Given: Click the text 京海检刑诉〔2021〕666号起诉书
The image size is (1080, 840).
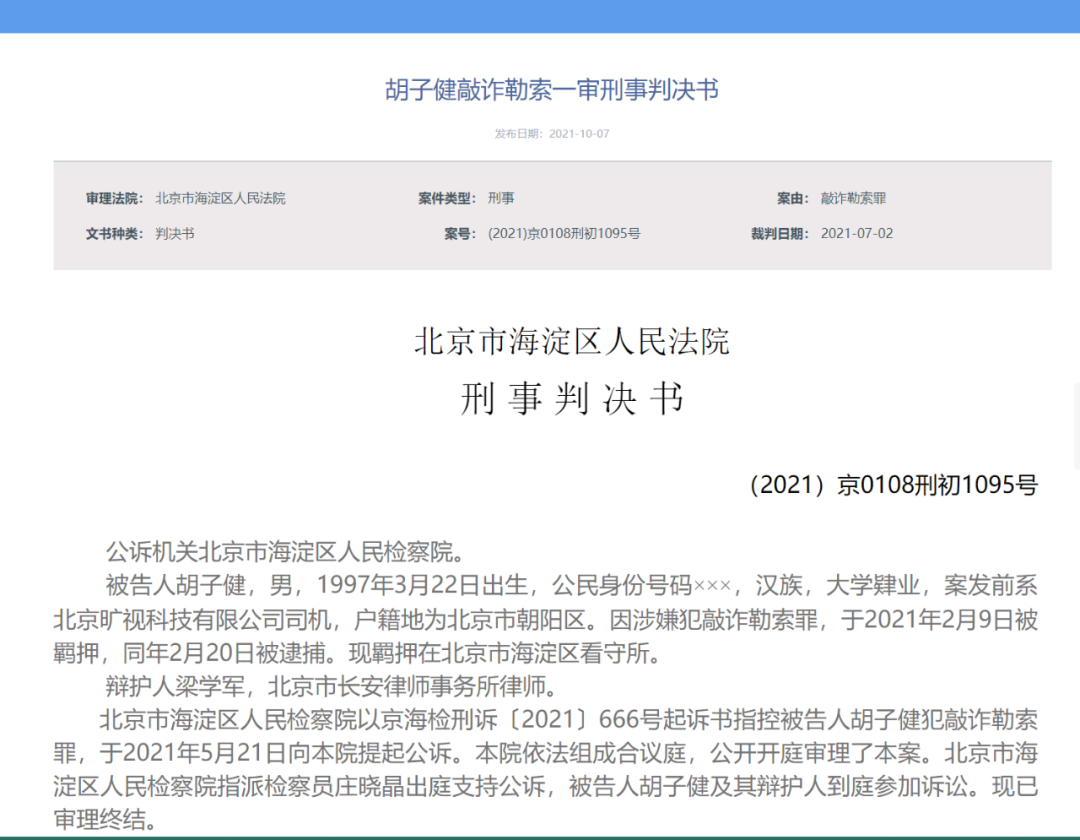Looking at the screenshot, I should (x=557, y=720).
